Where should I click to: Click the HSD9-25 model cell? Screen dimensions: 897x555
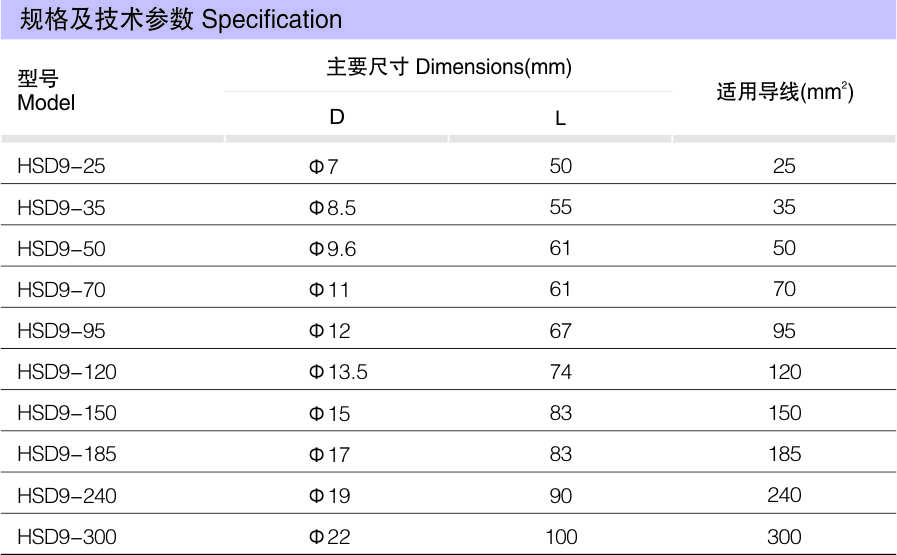point(61,166)
